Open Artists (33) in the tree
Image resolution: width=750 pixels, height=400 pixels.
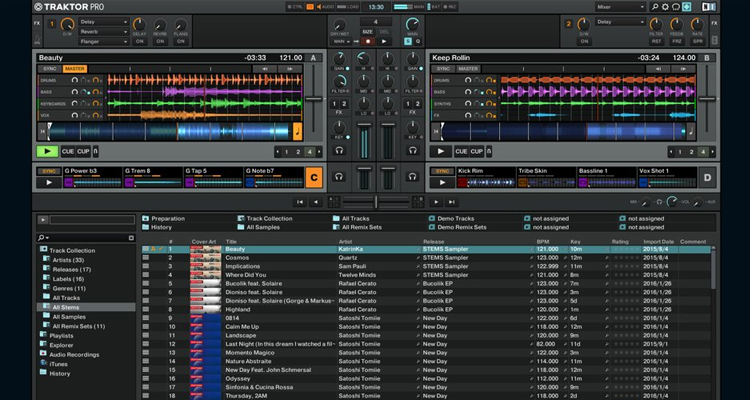[68, 260]
